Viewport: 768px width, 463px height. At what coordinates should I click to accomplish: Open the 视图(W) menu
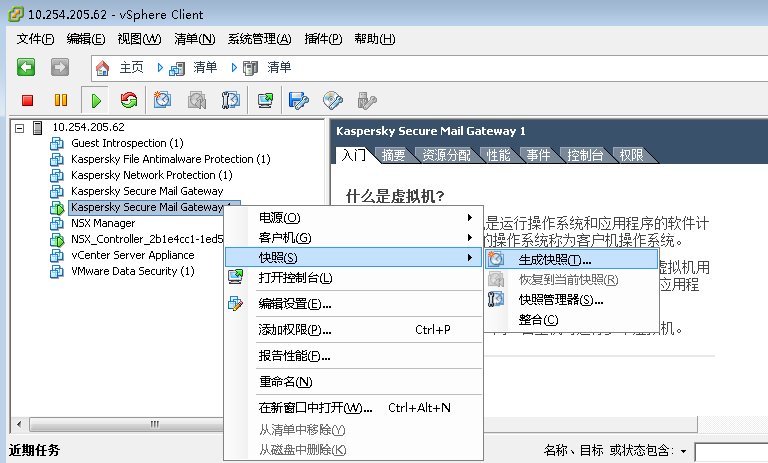[x=139, y=39]
